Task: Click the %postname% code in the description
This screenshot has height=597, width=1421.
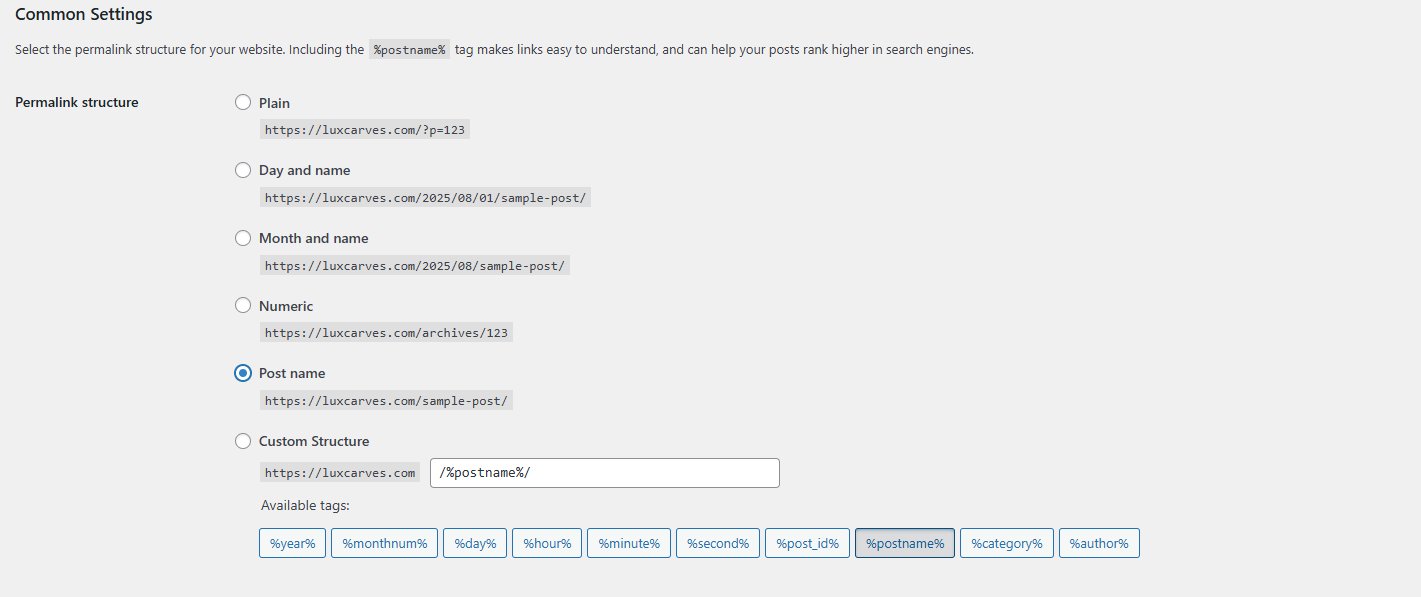Action: 409,48
